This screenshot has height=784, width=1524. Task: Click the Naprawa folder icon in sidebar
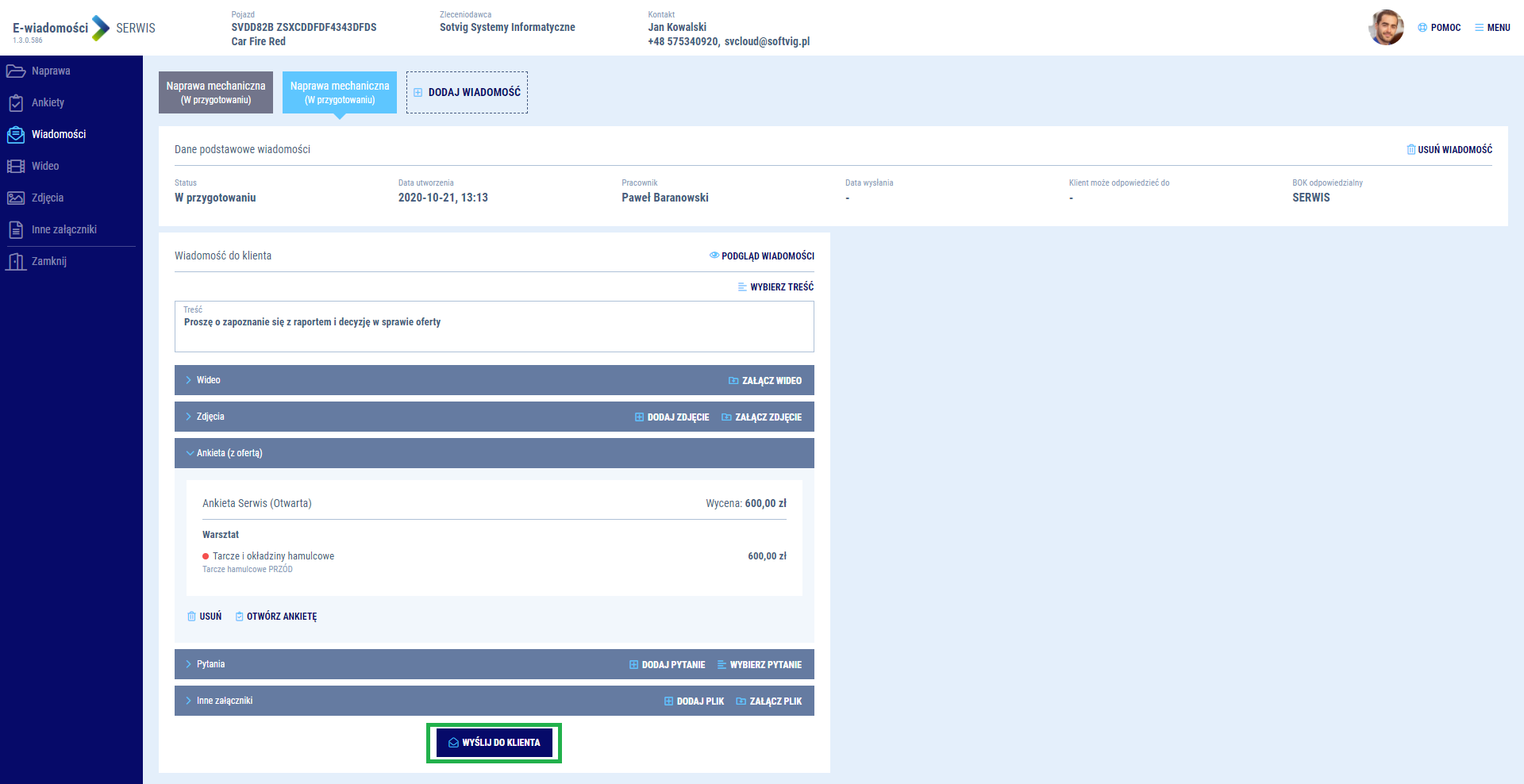[x=16, y=71]
